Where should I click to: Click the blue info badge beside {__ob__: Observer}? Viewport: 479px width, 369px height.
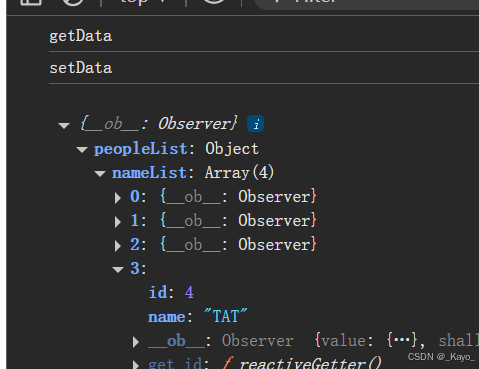(x=255, y=124)
